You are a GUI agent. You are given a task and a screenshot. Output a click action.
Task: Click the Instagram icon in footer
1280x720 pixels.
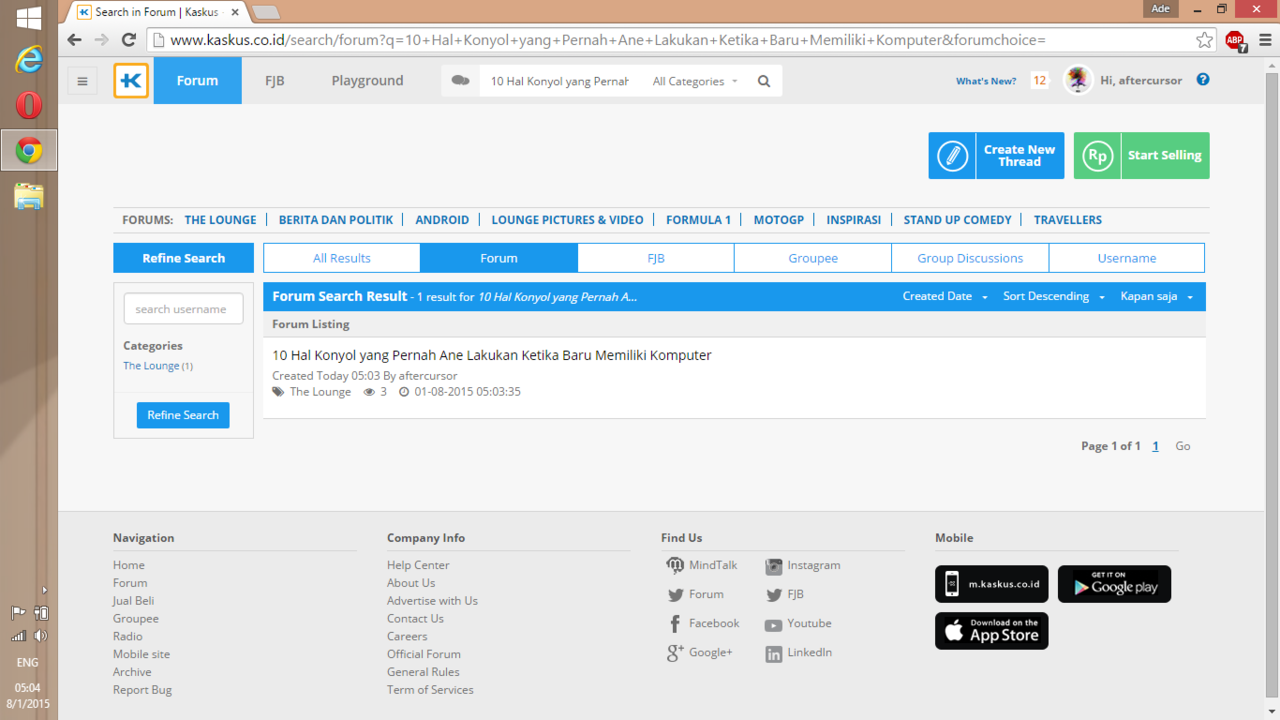(x=774, y=566)
